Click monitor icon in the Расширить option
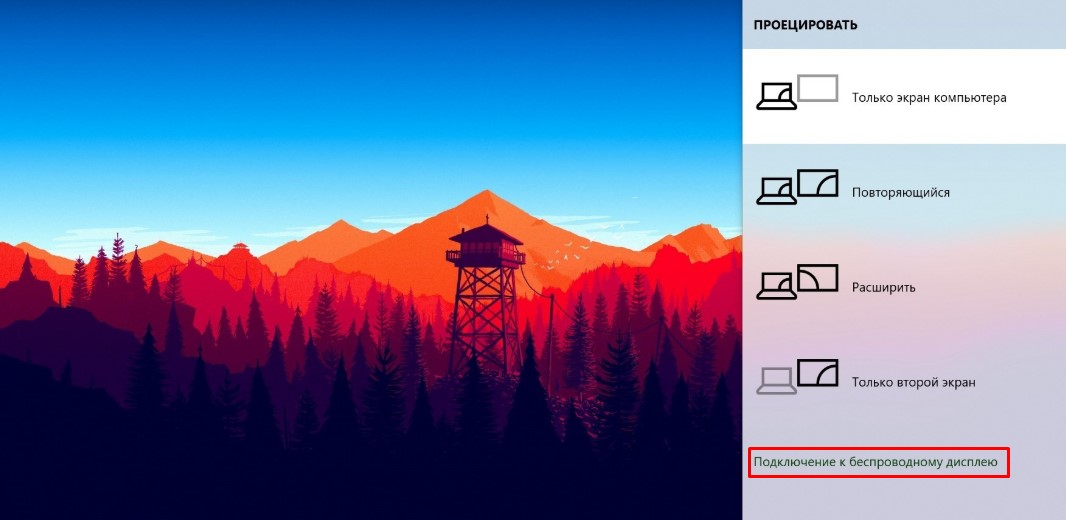This screenshot has width=1066, height=520. (817, 278)
